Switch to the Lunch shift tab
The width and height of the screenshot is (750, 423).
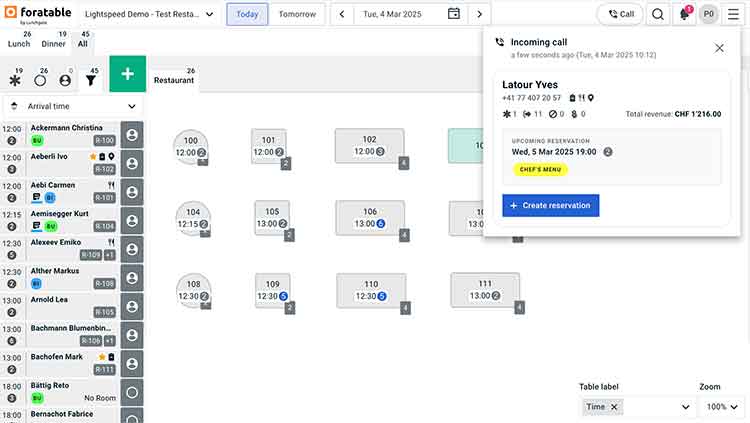(x=19, y=39)
